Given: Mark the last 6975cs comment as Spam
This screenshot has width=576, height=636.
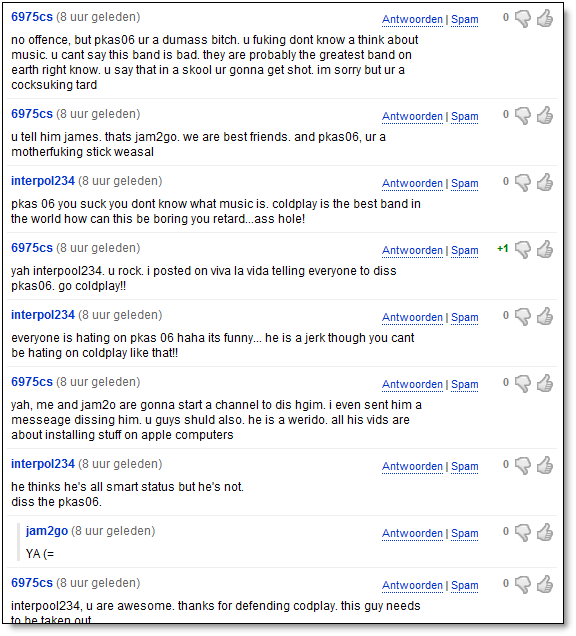Looking at the screenshot, I should click(465, 586).
